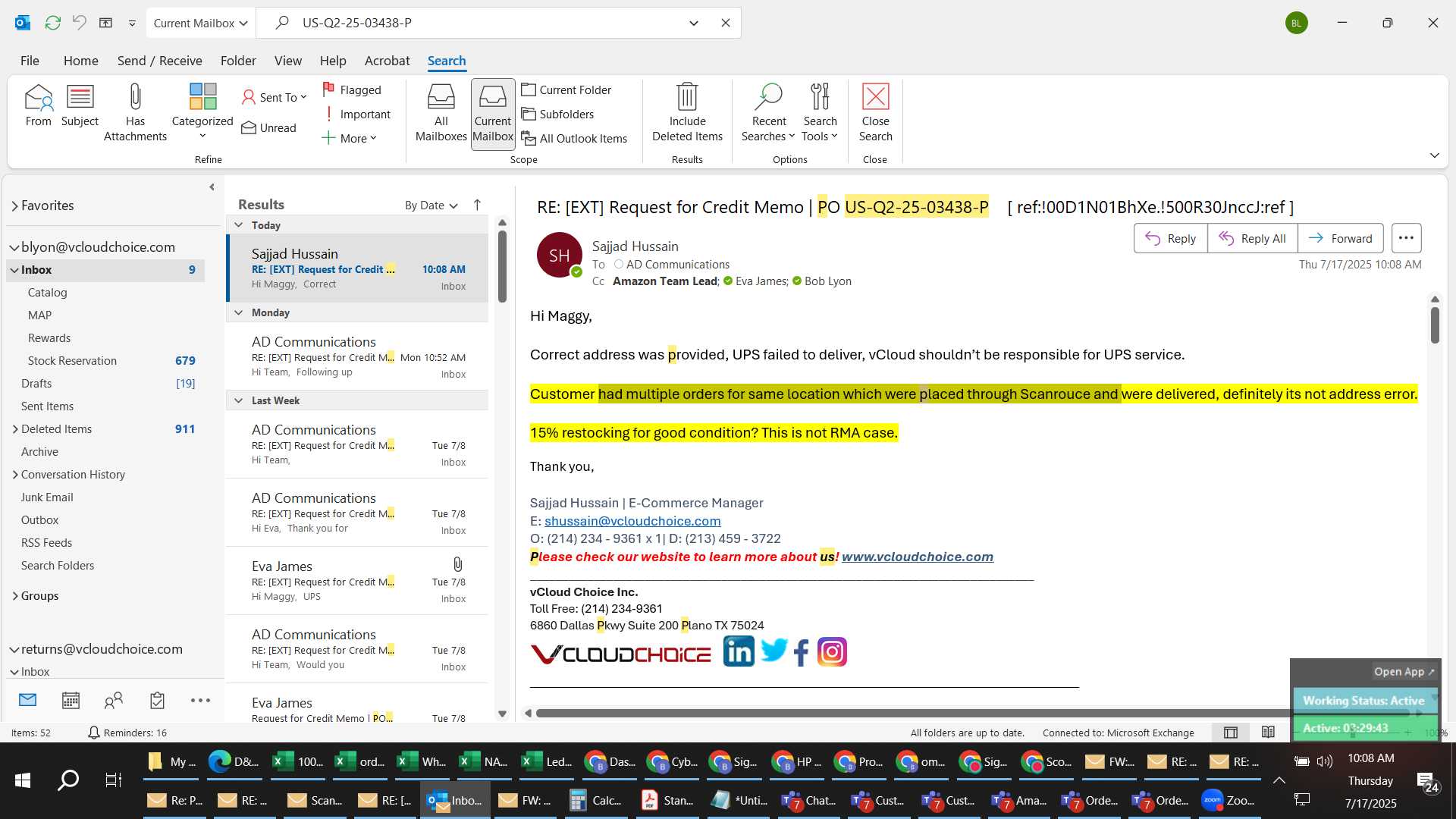Click the Reply All button
This screenshot has height=819, width=1456.
tap(1252, 238)
